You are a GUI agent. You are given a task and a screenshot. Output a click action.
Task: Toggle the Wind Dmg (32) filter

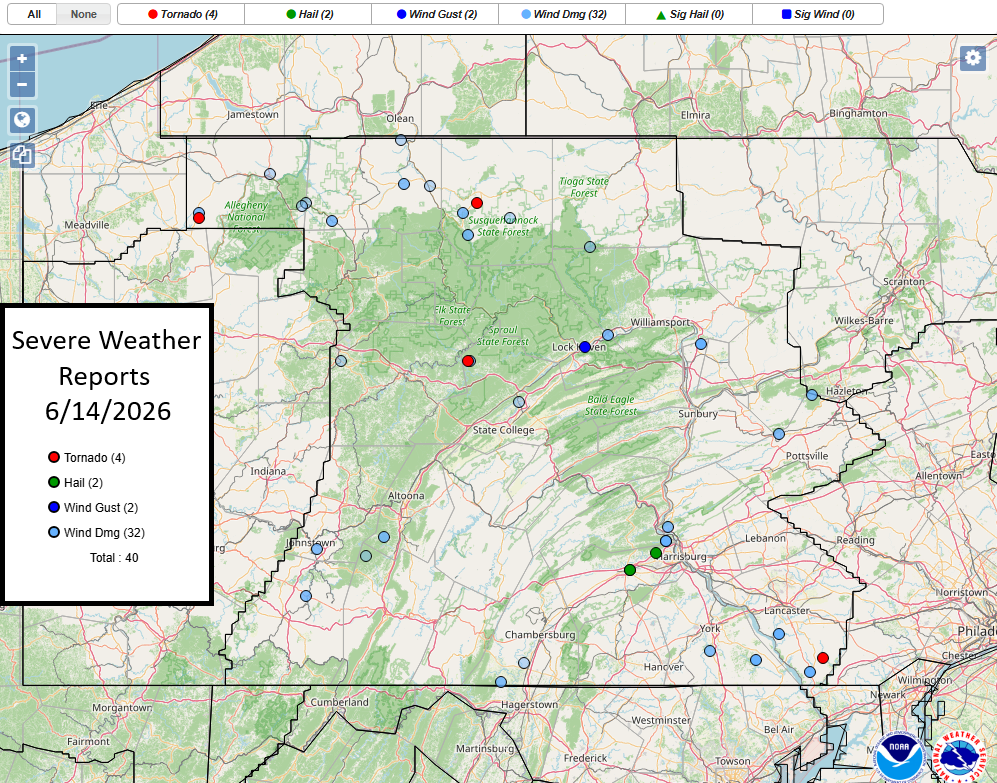pyautogui.click(x=563, y=14)
